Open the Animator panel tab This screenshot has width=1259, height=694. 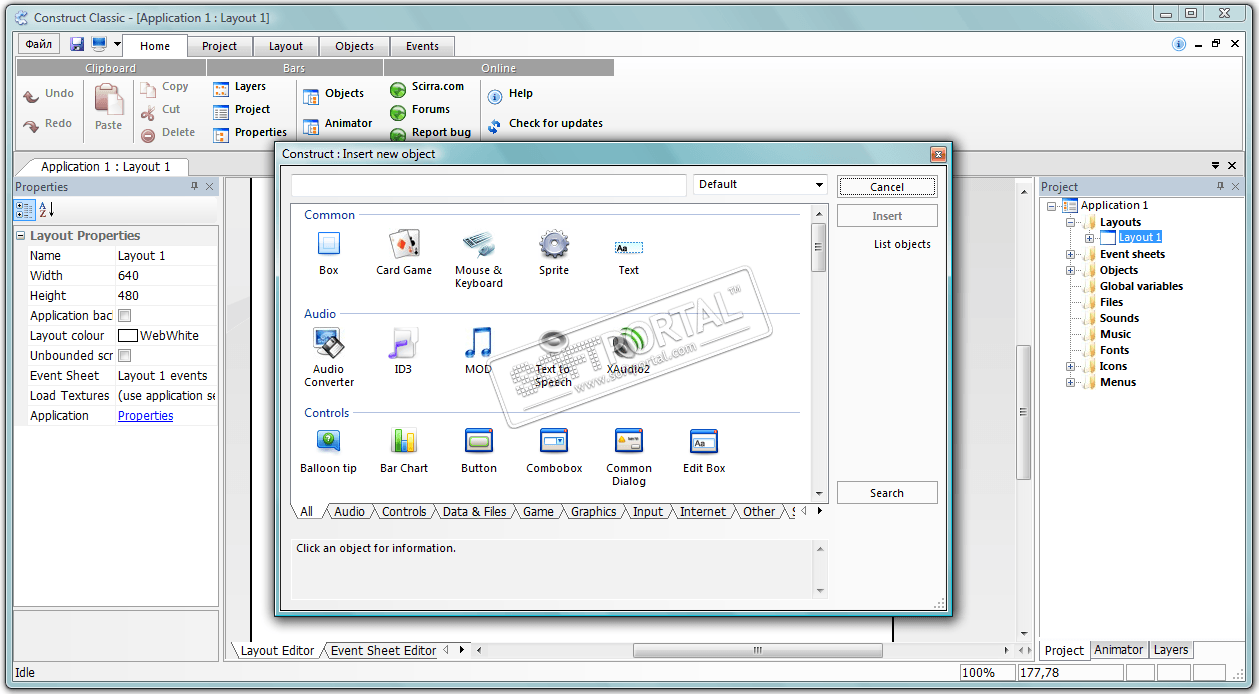(1118, 650)
